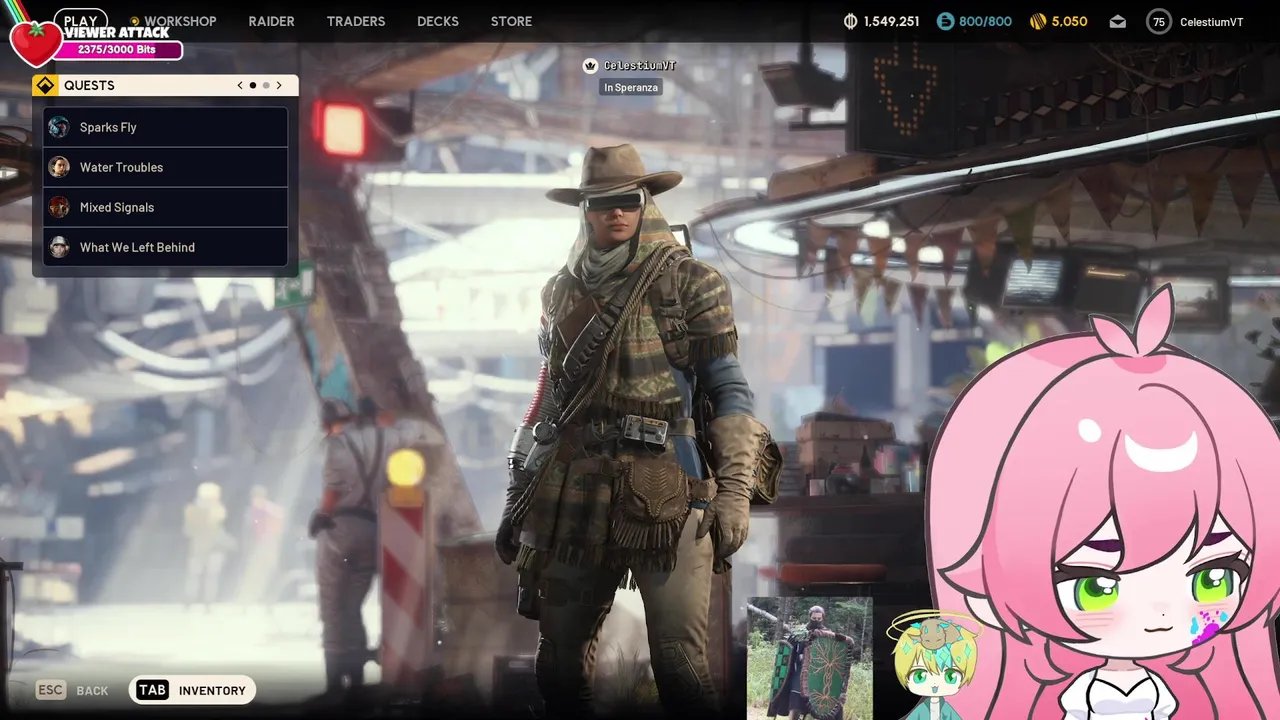This screenshot has height=720, width=1280.
Task: Click the yellow Quests diamond icon
Action: 45,85
